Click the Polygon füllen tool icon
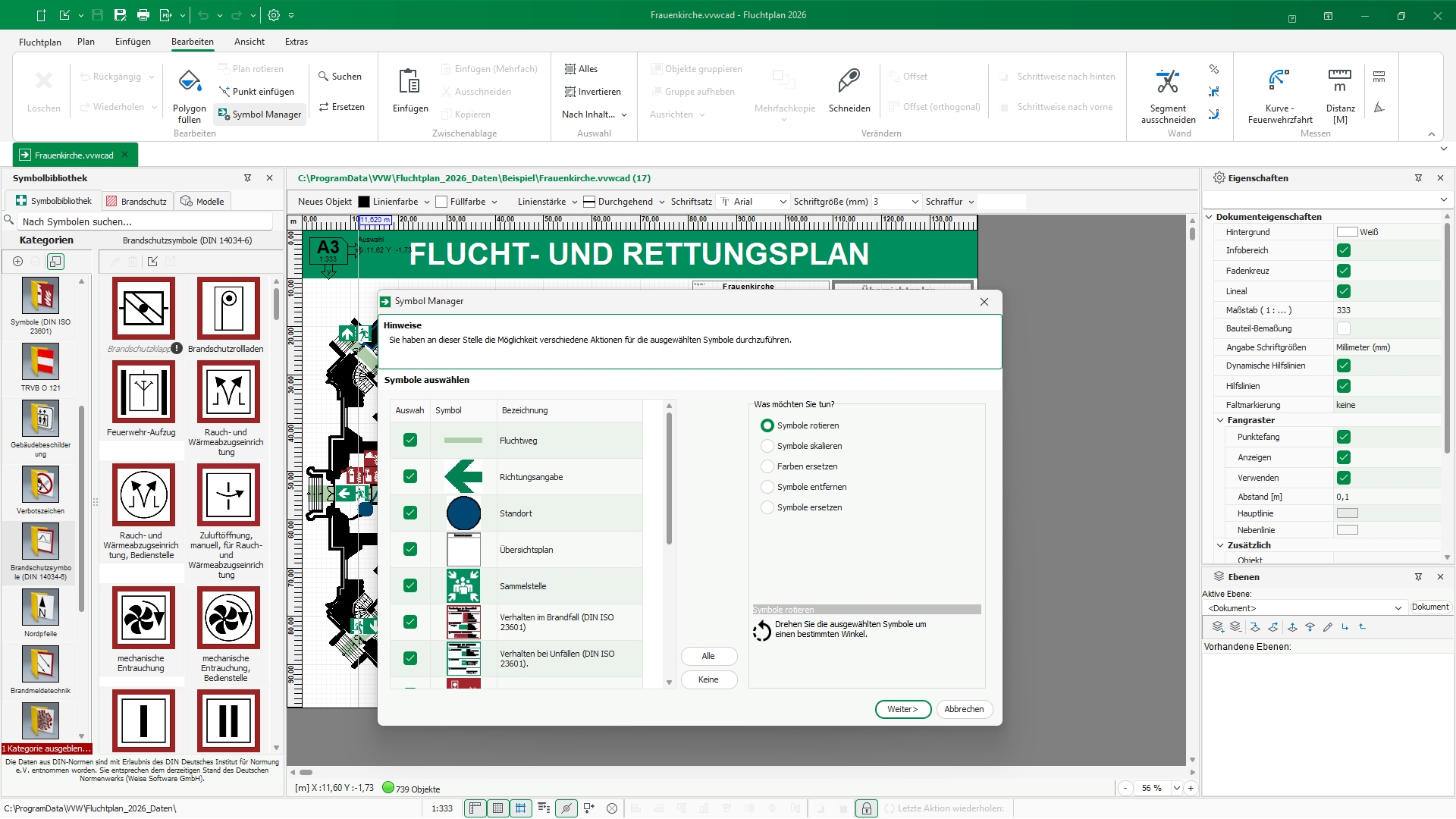Screen dimensions: 1456x819 coord(189,80)
